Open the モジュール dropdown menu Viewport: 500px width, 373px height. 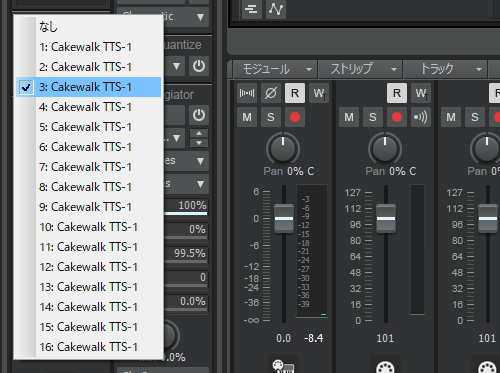point(275,69)
